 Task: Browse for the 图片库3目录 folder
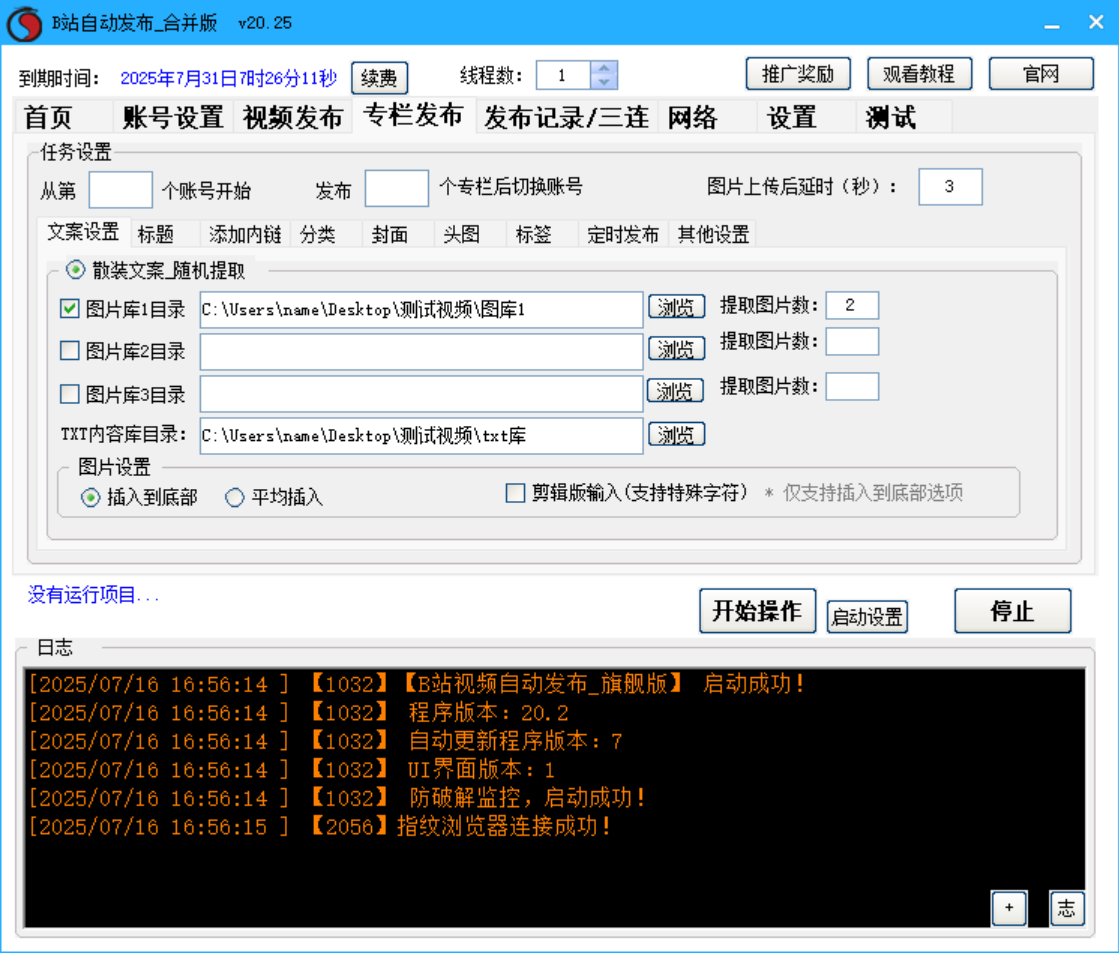pos(675,391)
